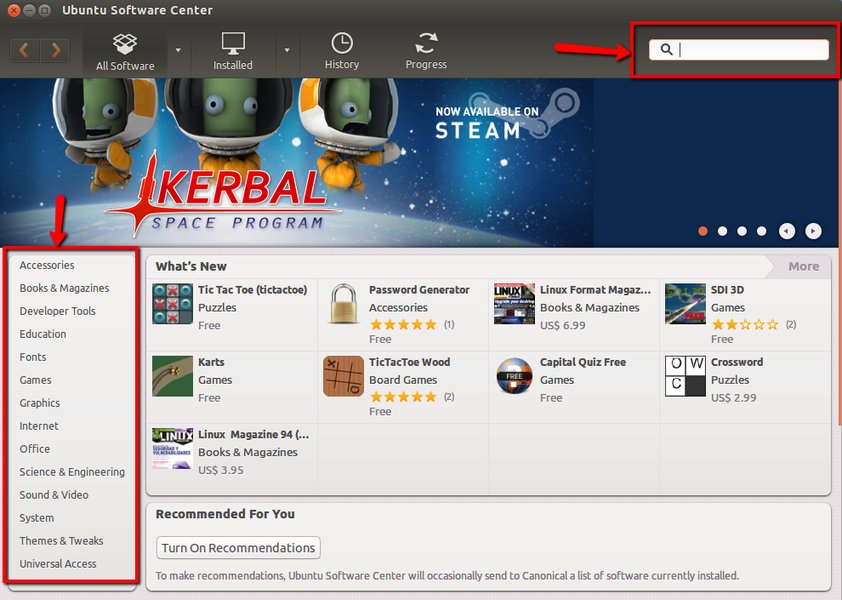View the Progress section
Screen dimensions: 842x600
426,52
